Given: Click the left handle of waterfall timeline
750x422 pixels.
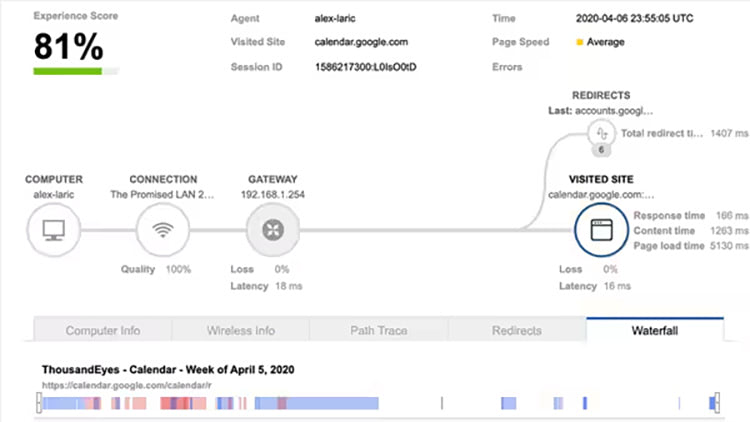Looking at the screenshot, I should pyautogui.click(x=39, y=402).
